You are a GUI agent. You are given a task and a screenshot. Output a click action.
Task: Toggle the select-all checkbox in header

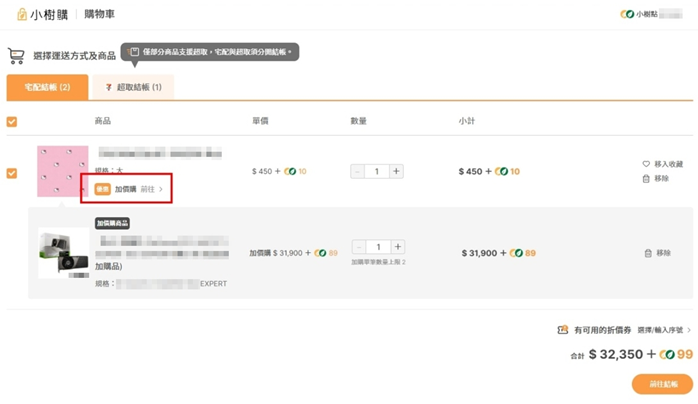12,121
